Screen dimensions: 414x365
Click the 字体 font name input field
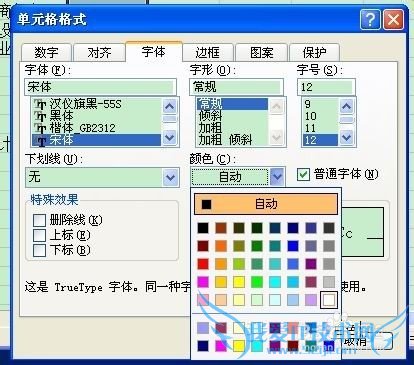tap(100, 87)
